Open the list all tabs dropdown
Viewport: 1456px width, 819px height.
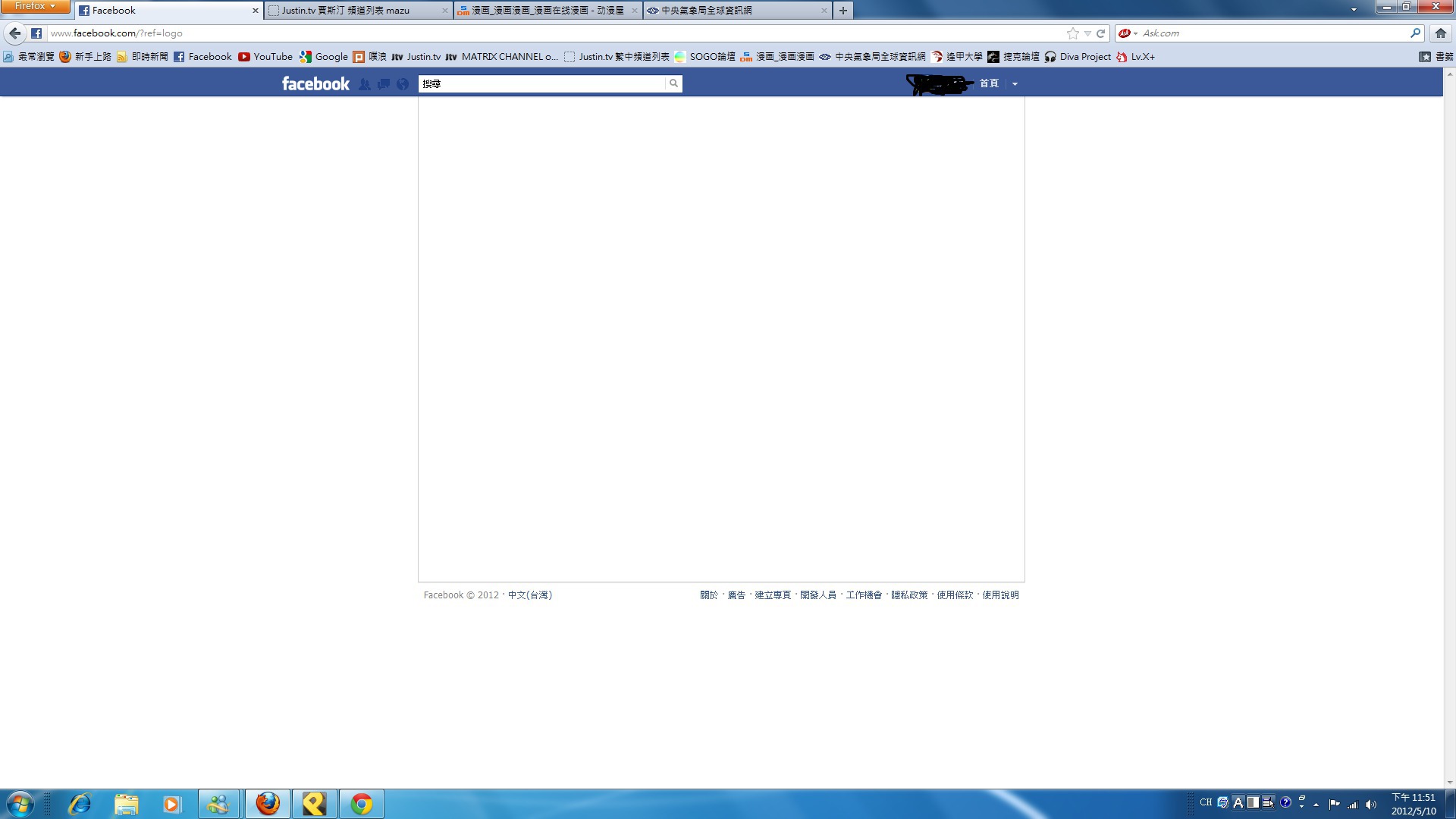(x=1354, y=10)
